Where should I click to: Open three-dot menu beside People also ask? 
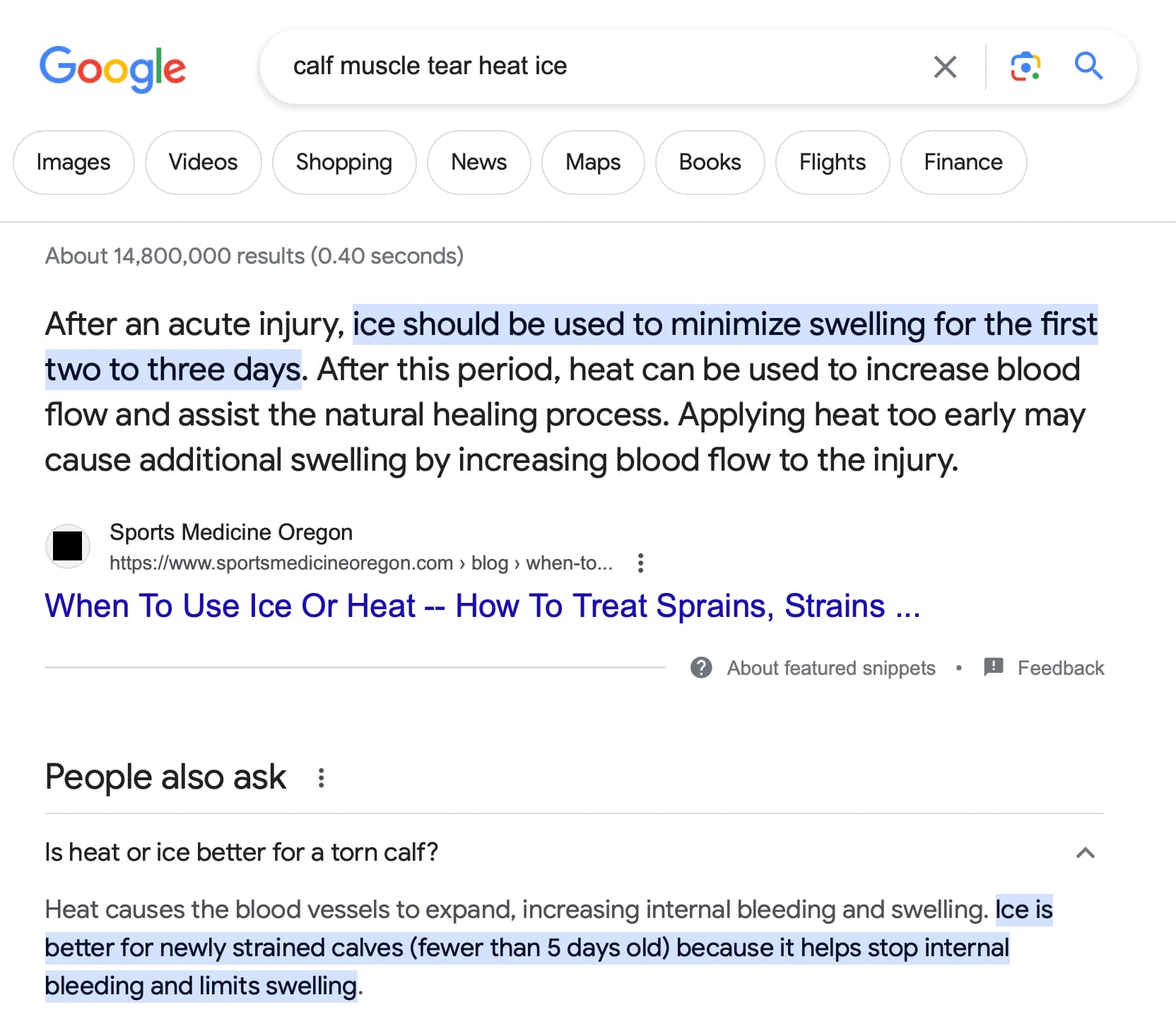(322, 778)
